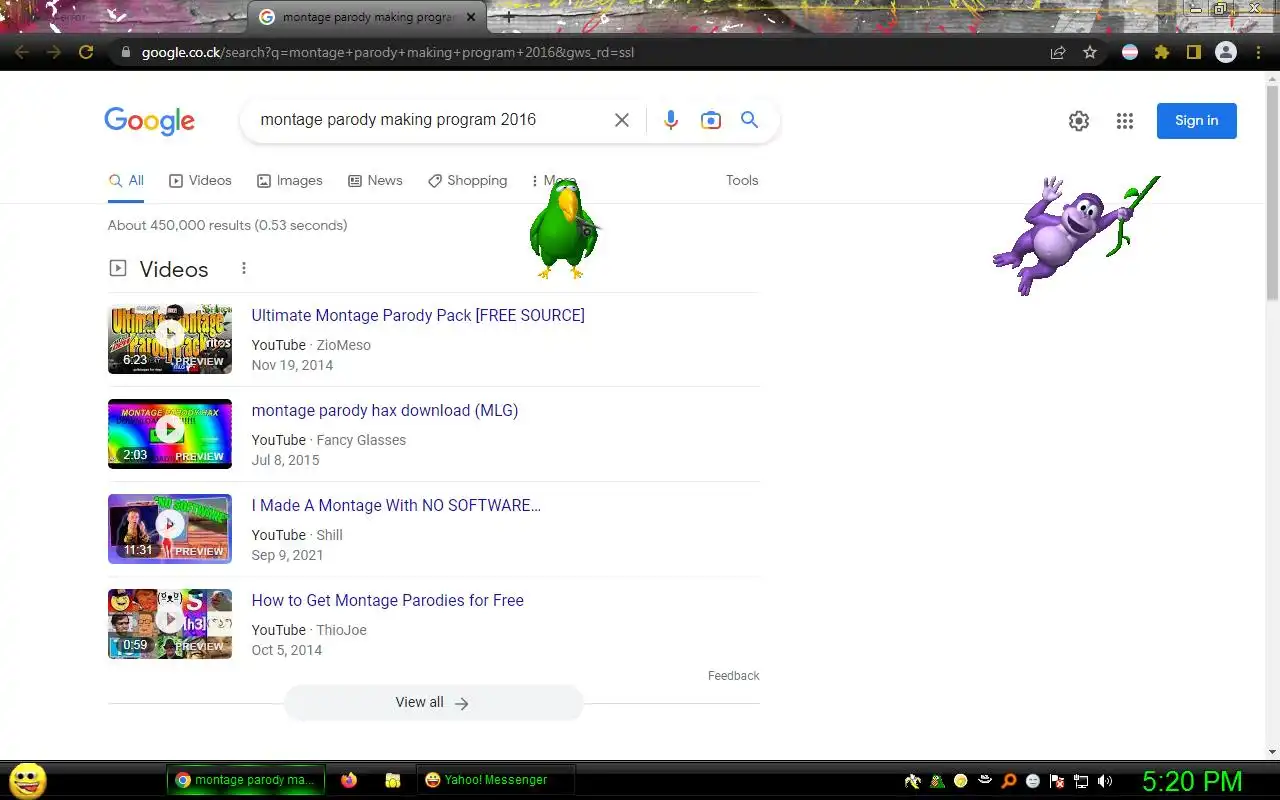The image size is (1280, 800).
Task: Launch Firefox from the taskbar
Action: [x=348, y=780]
